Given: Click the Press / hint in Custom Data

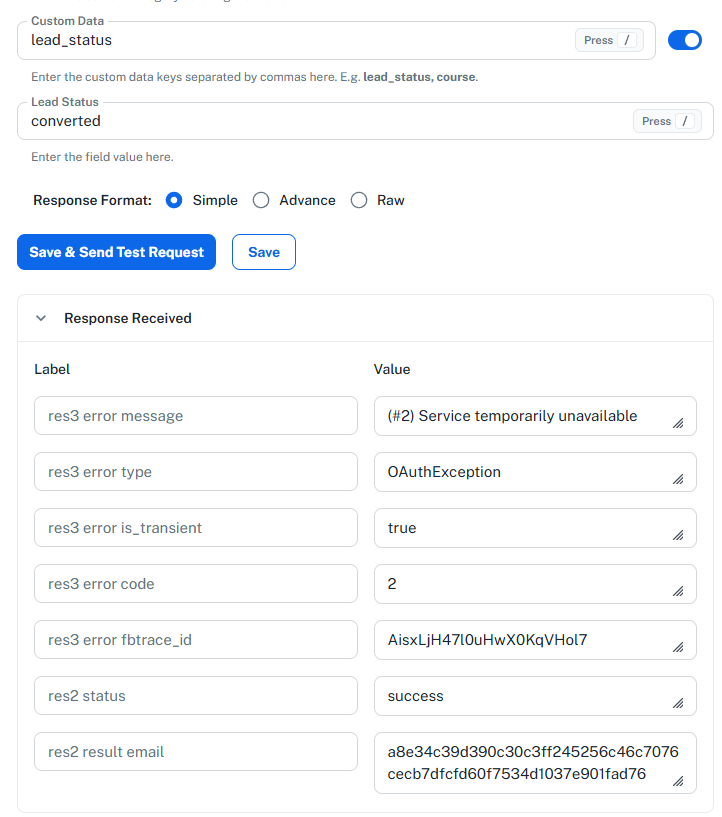Looking at the screenshot, I should click(x=609, y=40).
